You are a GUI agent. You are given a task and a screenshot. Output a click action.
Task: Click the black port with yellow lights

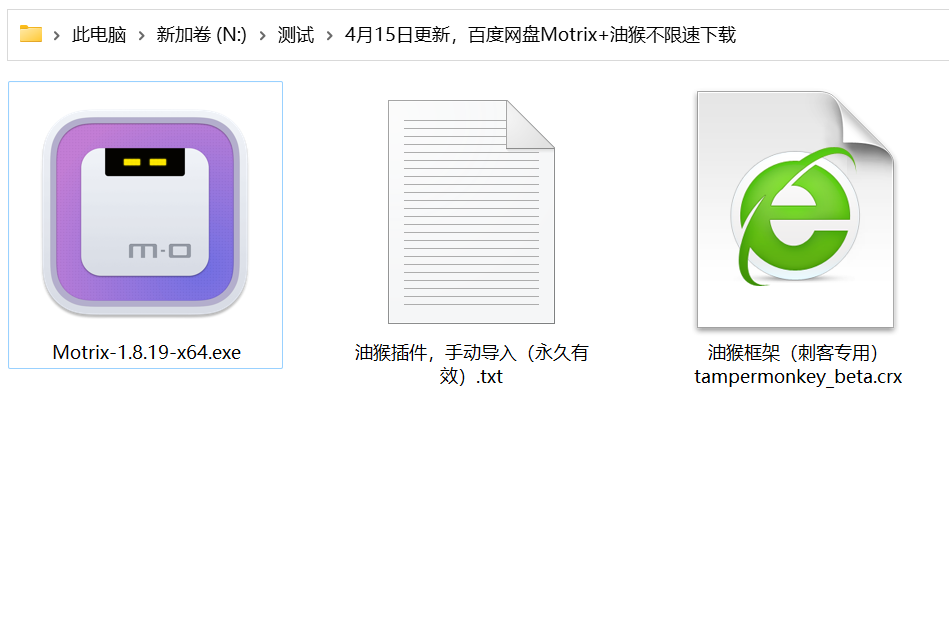[145, 162]
